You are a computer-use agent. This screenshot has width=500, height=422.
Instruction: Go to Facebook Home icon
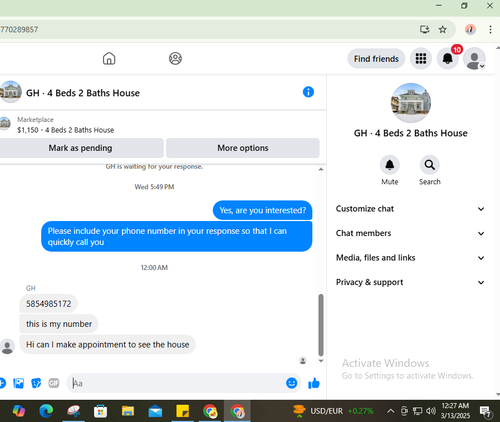pyautogui.click(x=109, y=59)
